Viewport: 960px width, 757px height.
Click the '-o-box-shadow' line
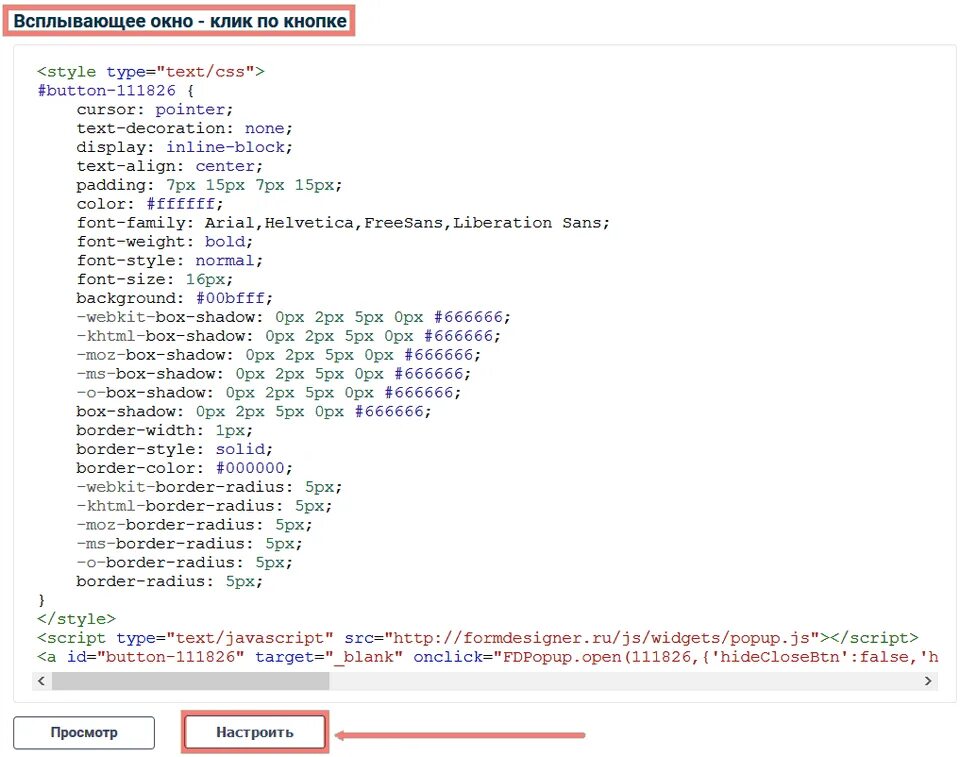coord(268,393)
